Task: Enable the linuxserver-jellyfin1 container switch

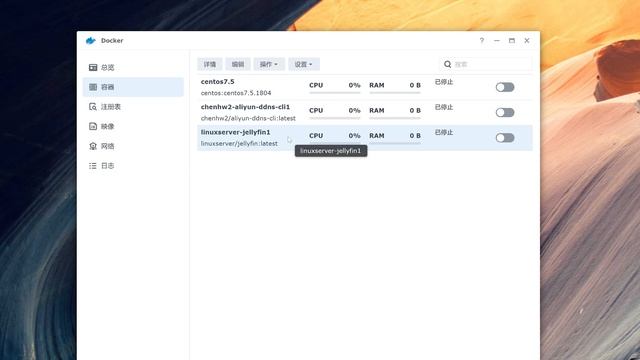Action: [x=505, y=138]
